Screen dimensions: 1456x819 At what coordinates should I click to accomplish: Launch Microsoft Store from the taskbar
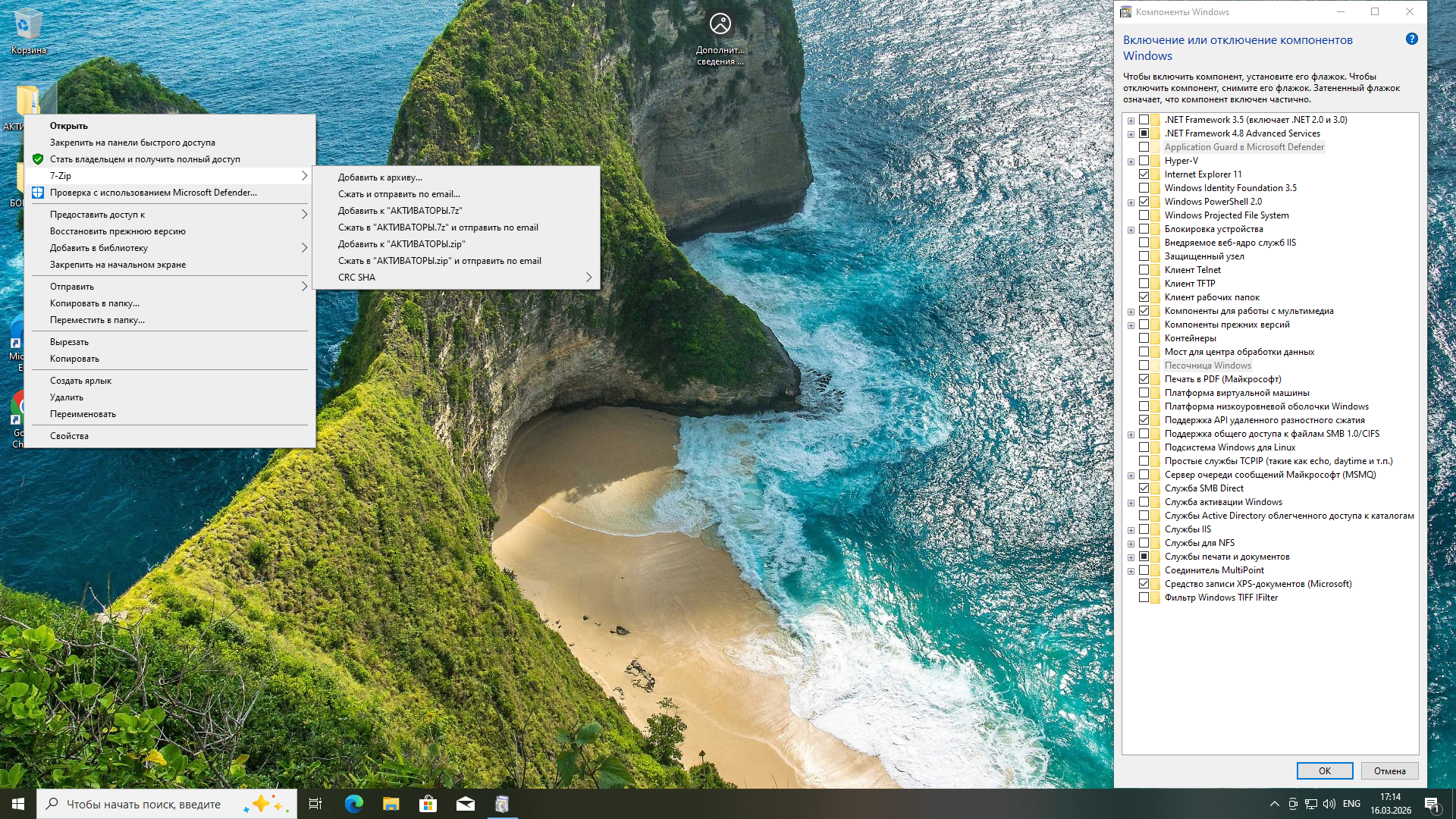pyautogui.click(x=428, y=804)
